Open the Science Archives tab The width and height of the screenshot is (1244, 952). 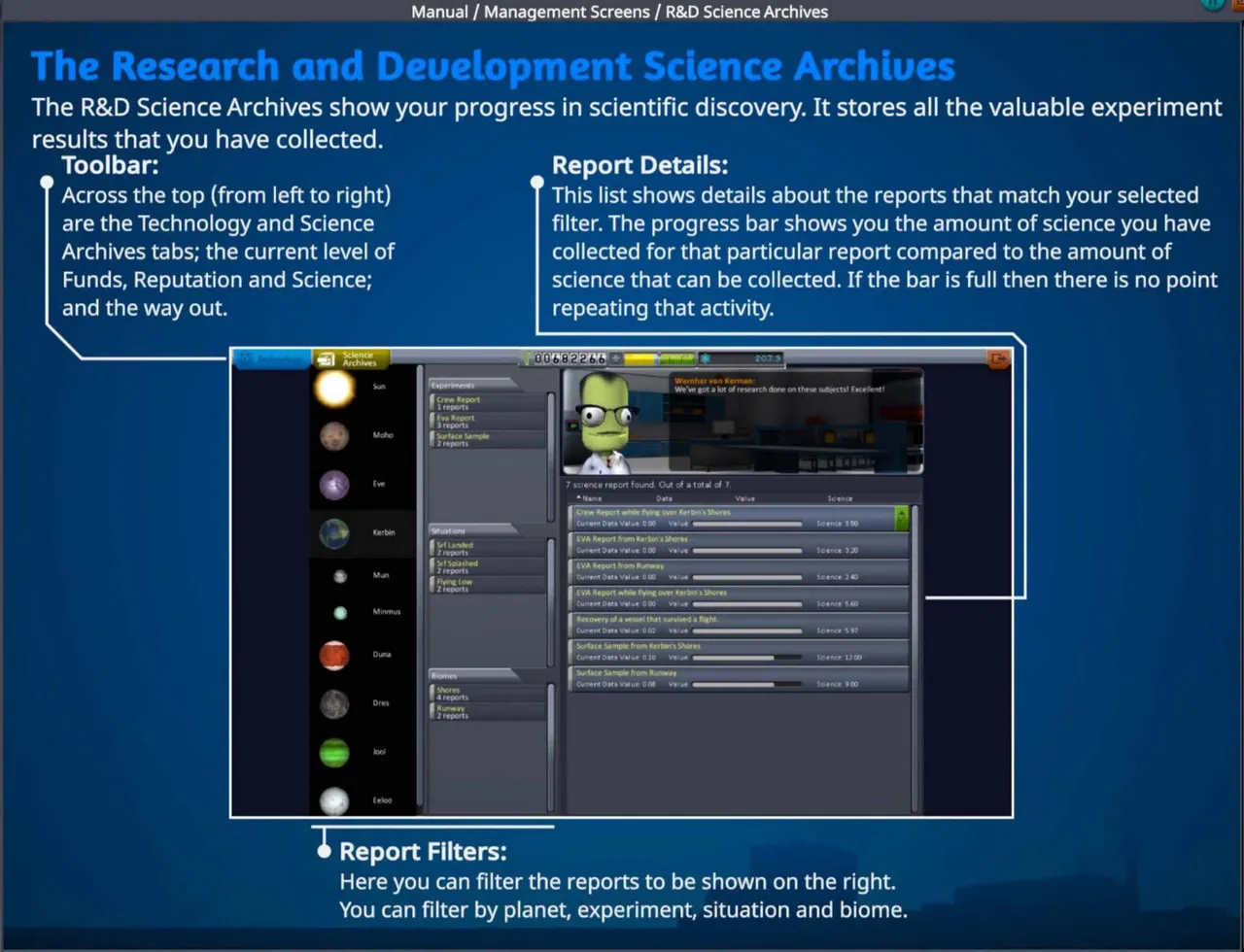(352, 359)
